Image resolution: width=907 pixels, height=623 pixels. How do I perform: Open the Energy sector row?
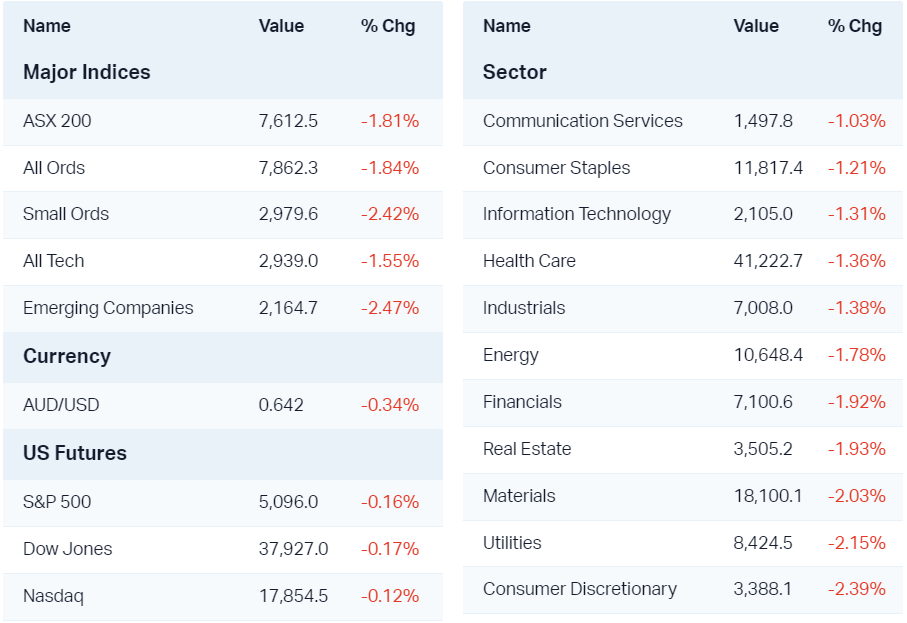[511, 355]
